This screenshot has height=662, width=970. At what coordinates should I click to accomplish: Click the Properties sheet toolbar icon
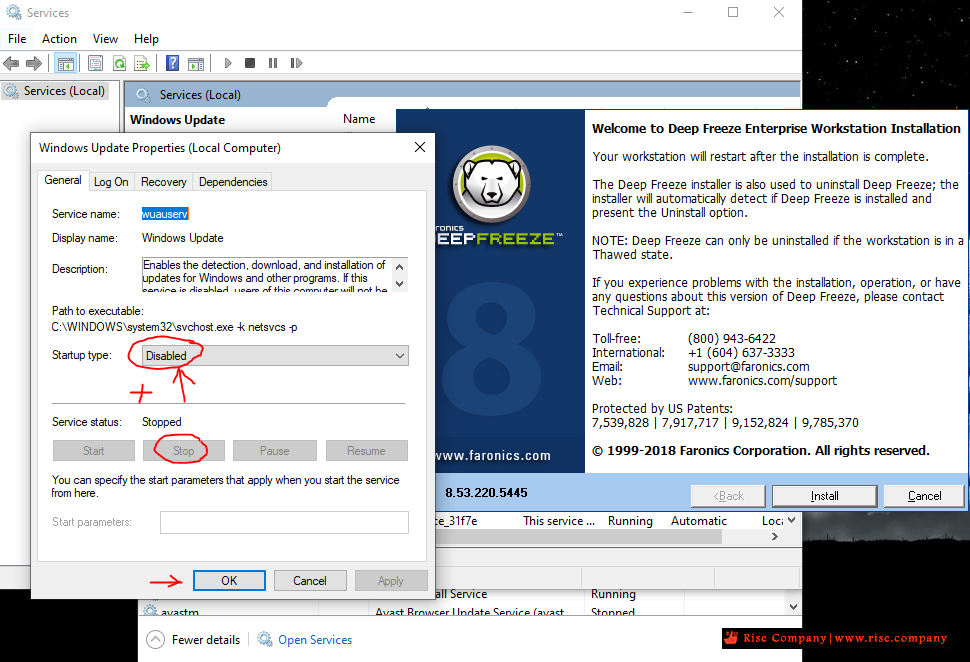[x=95, y=63]
